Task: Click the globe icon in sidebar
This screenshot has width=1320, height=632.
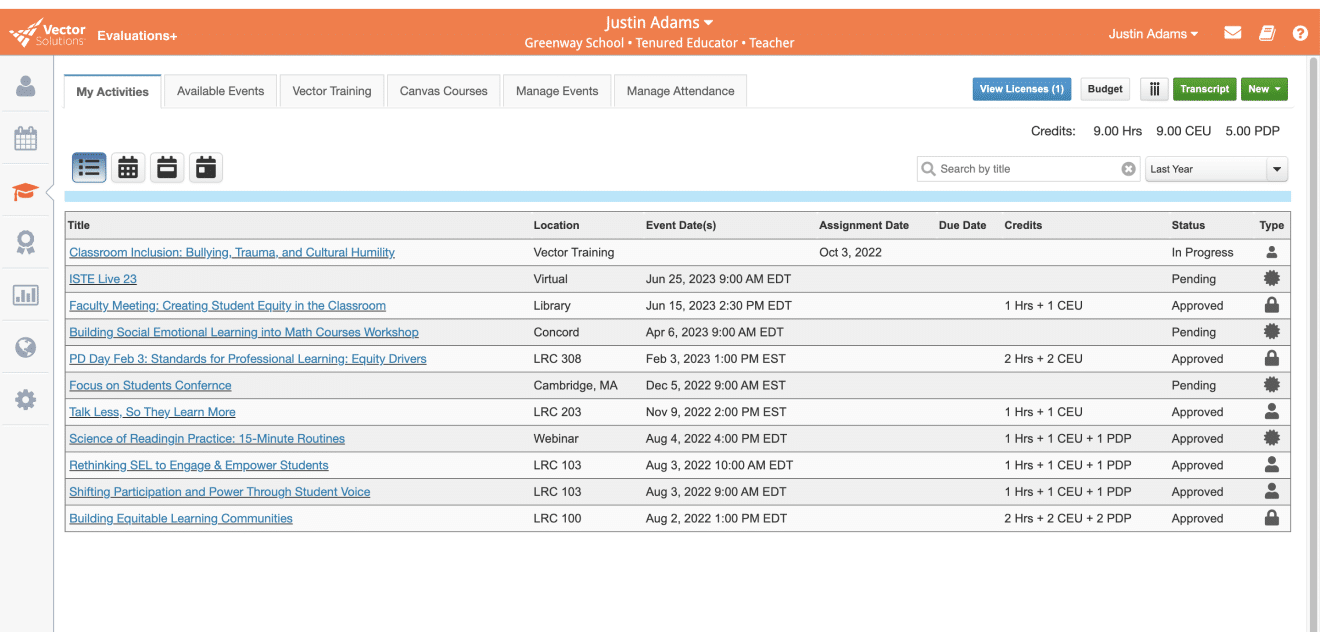Action: (26, 347)
